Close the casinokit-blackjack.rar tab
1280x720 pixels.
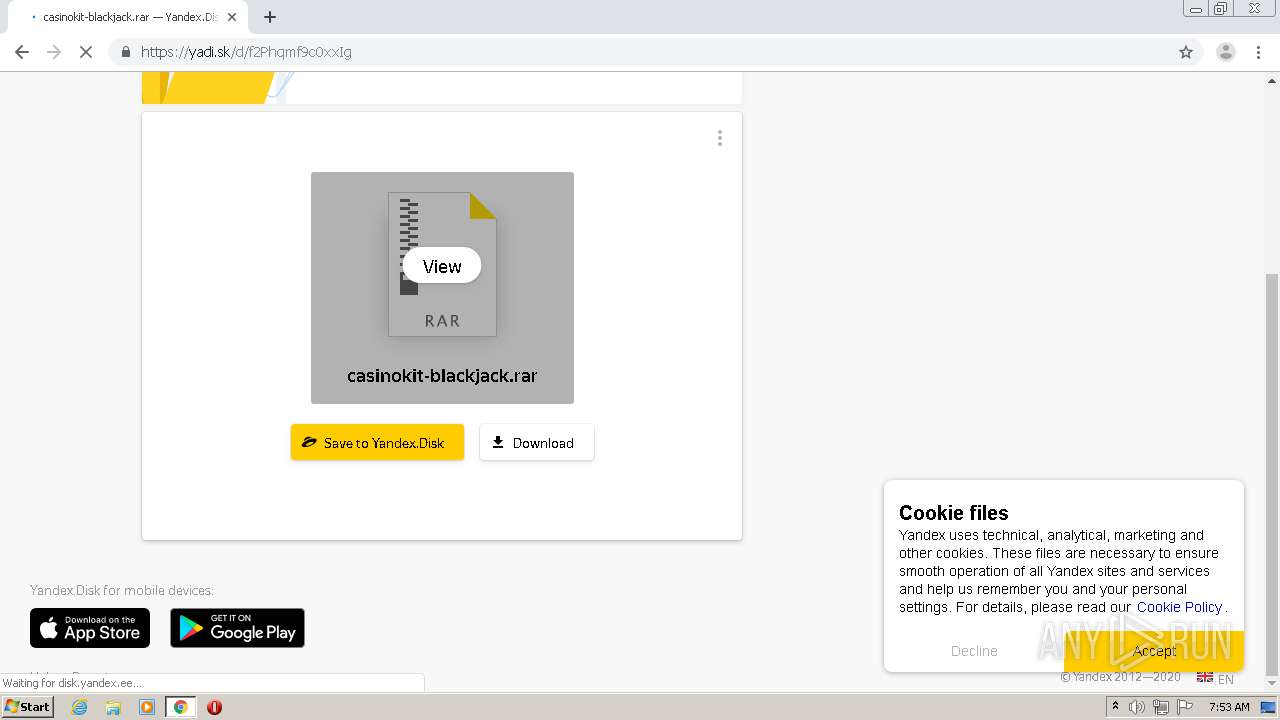click(233, 17)
